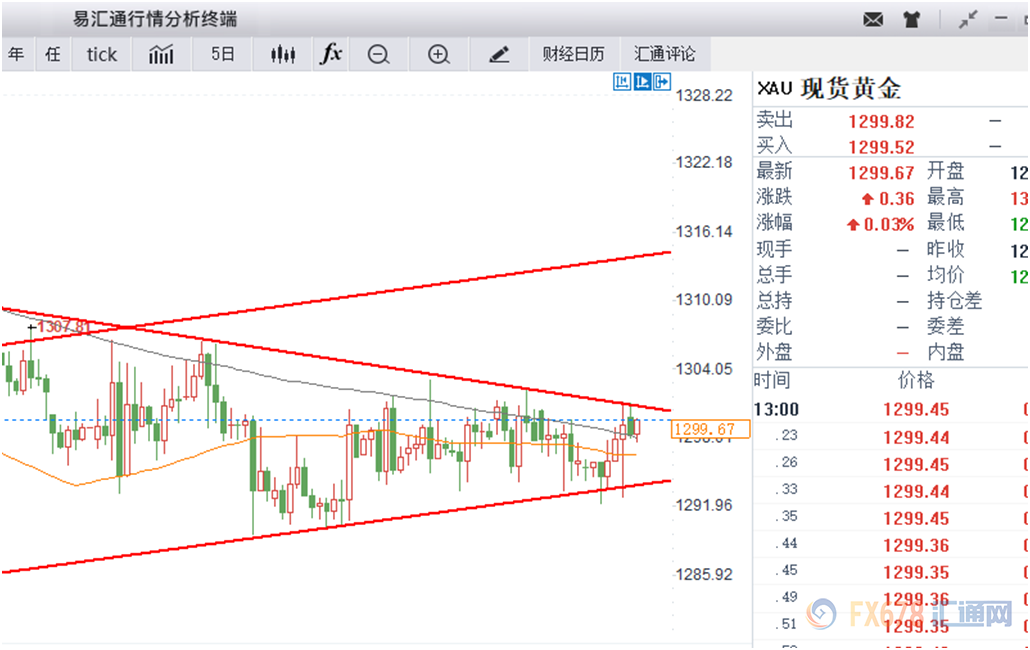Viewport: 1030px width, 650px height.
Task: Open the 财经日历 calendar
Action: (x=573, y=55)
